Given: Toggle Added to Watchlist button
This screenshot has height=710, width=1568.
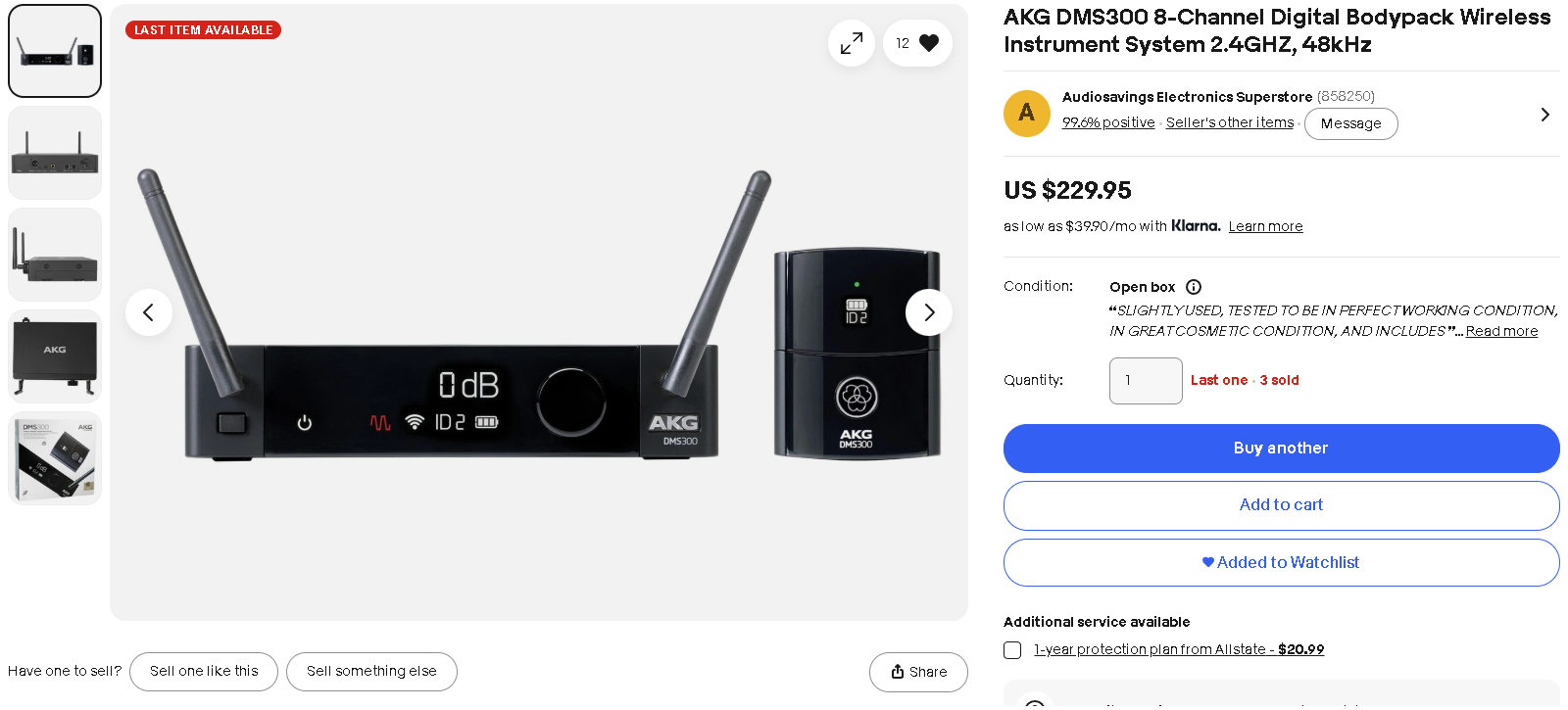Looking at the screenshot, I should (x=1281, y=562).
